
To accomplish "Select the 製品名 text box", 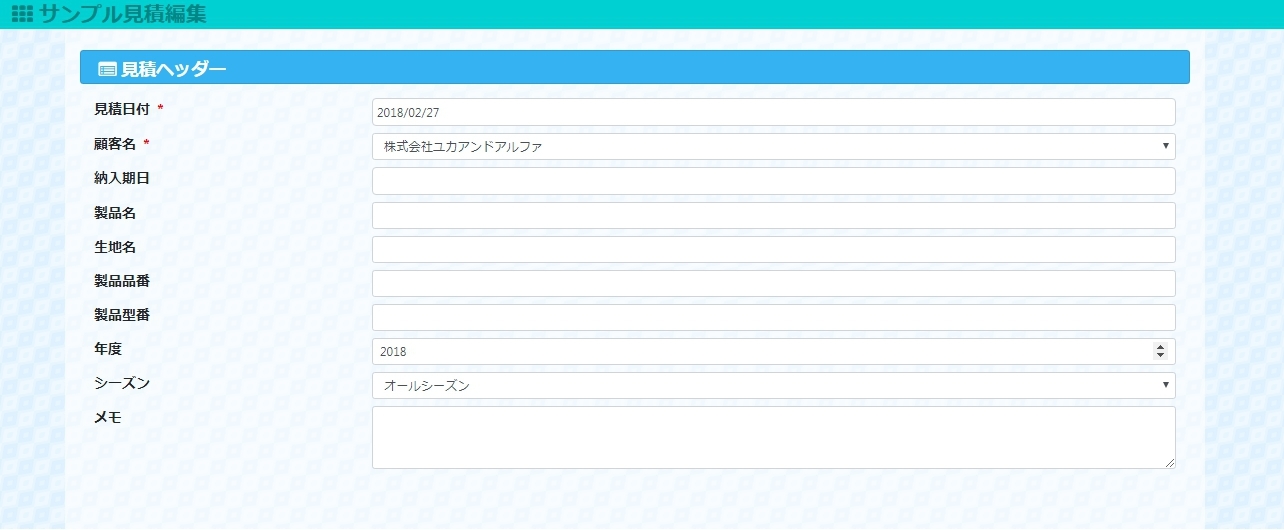I will pos(772,216).
